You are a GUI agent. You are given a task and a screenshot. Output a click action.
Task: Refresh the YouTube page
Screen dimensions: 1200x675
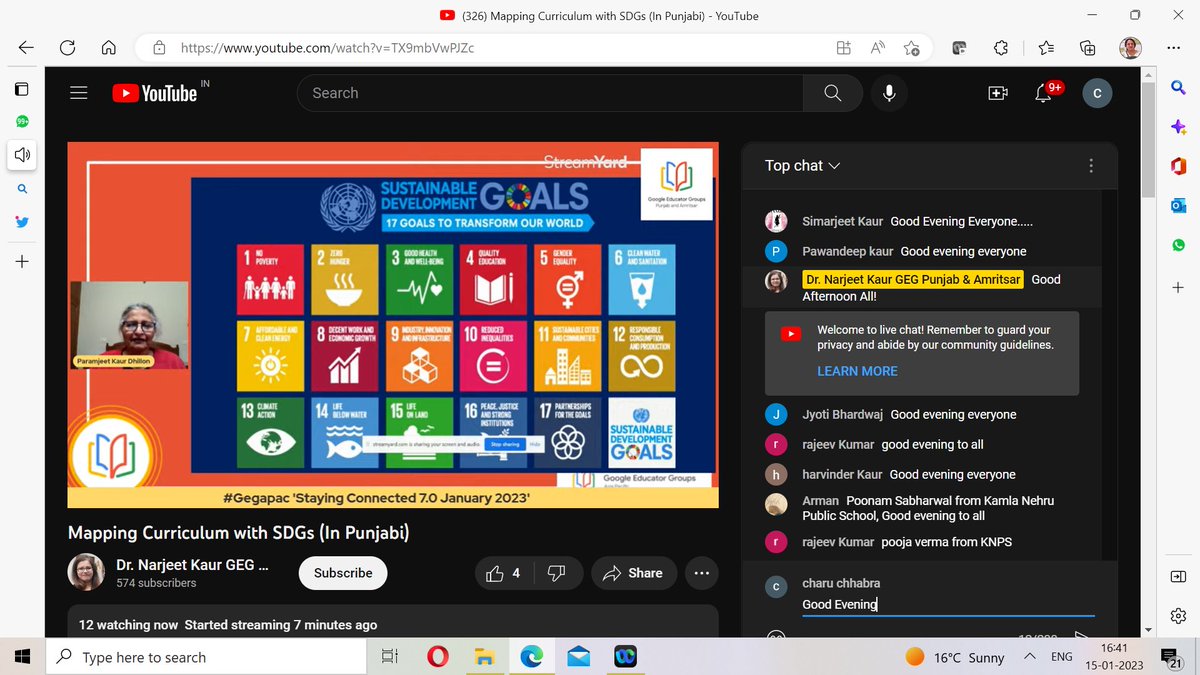coord(67,48)
